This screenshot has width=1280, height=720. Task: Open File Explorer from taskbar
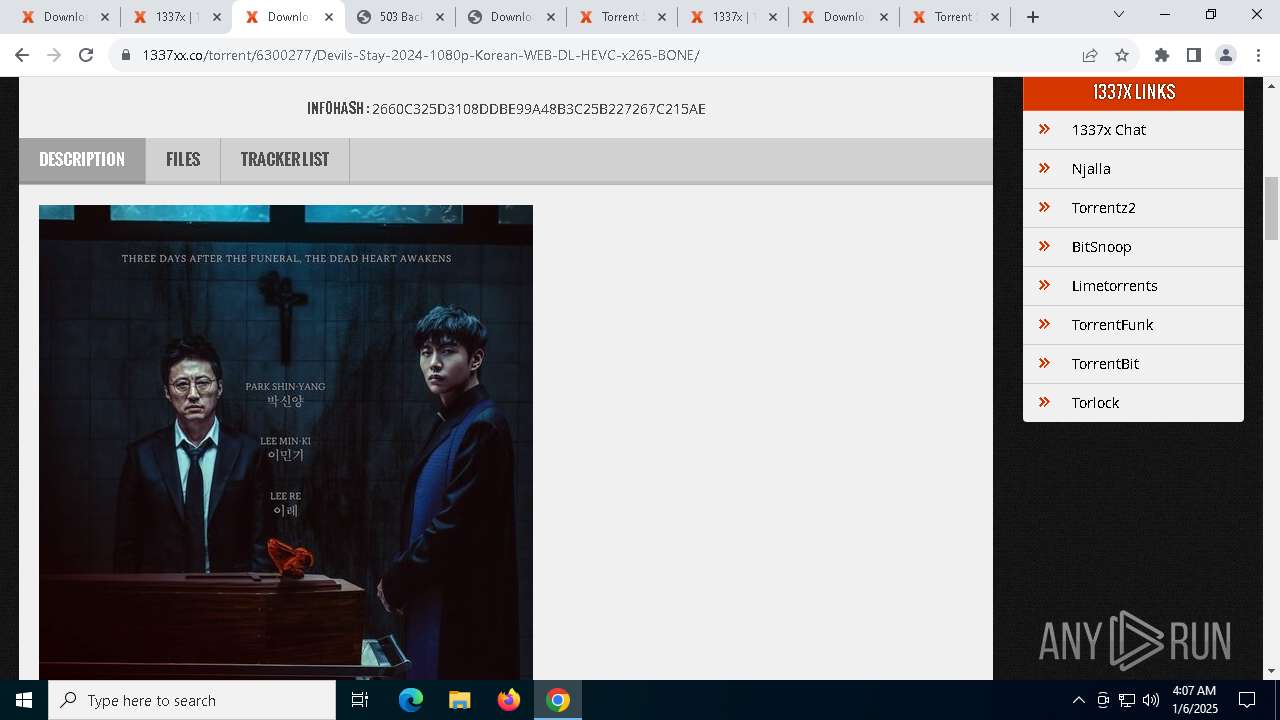459,700
